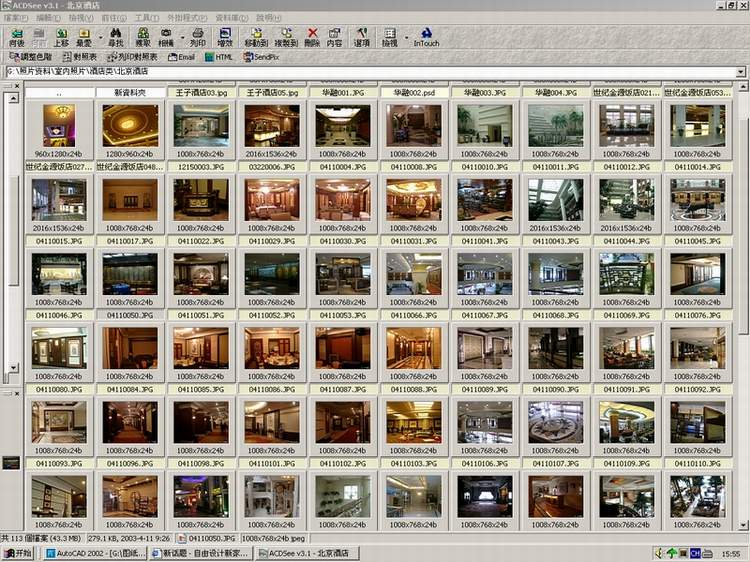Viewport: 750px width, 562px height.
Task: Click the 尋找 binoculars find tool
Action: [116, 37]
